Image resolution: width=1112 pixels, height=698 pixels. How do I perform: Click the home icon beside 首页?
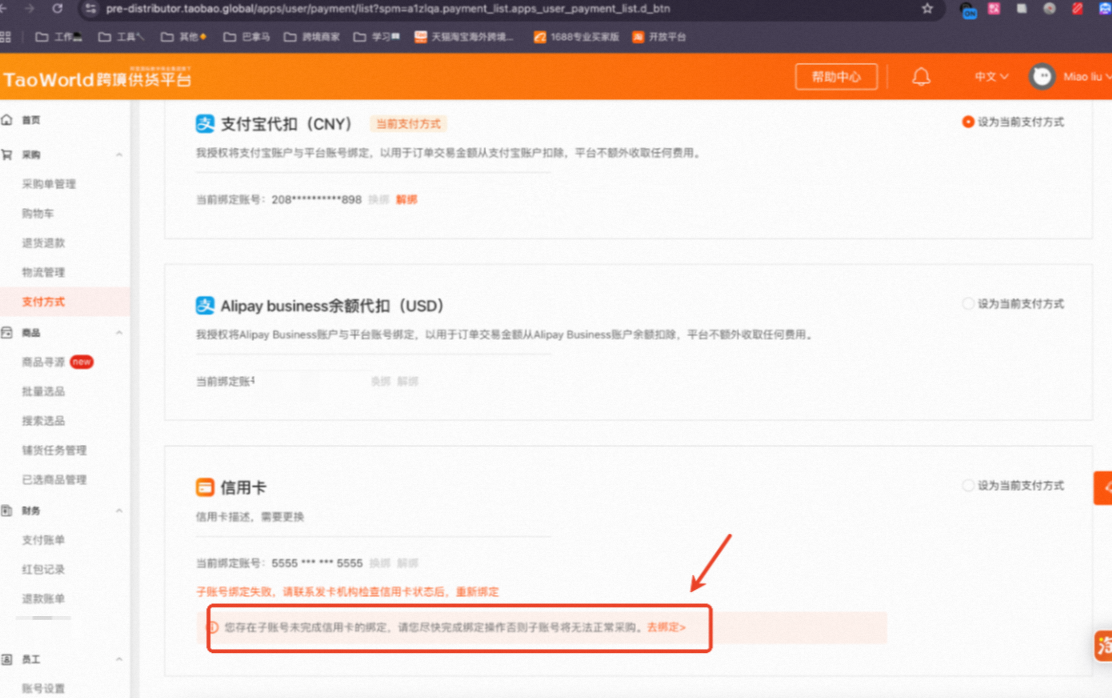click(x=7, y=120)
